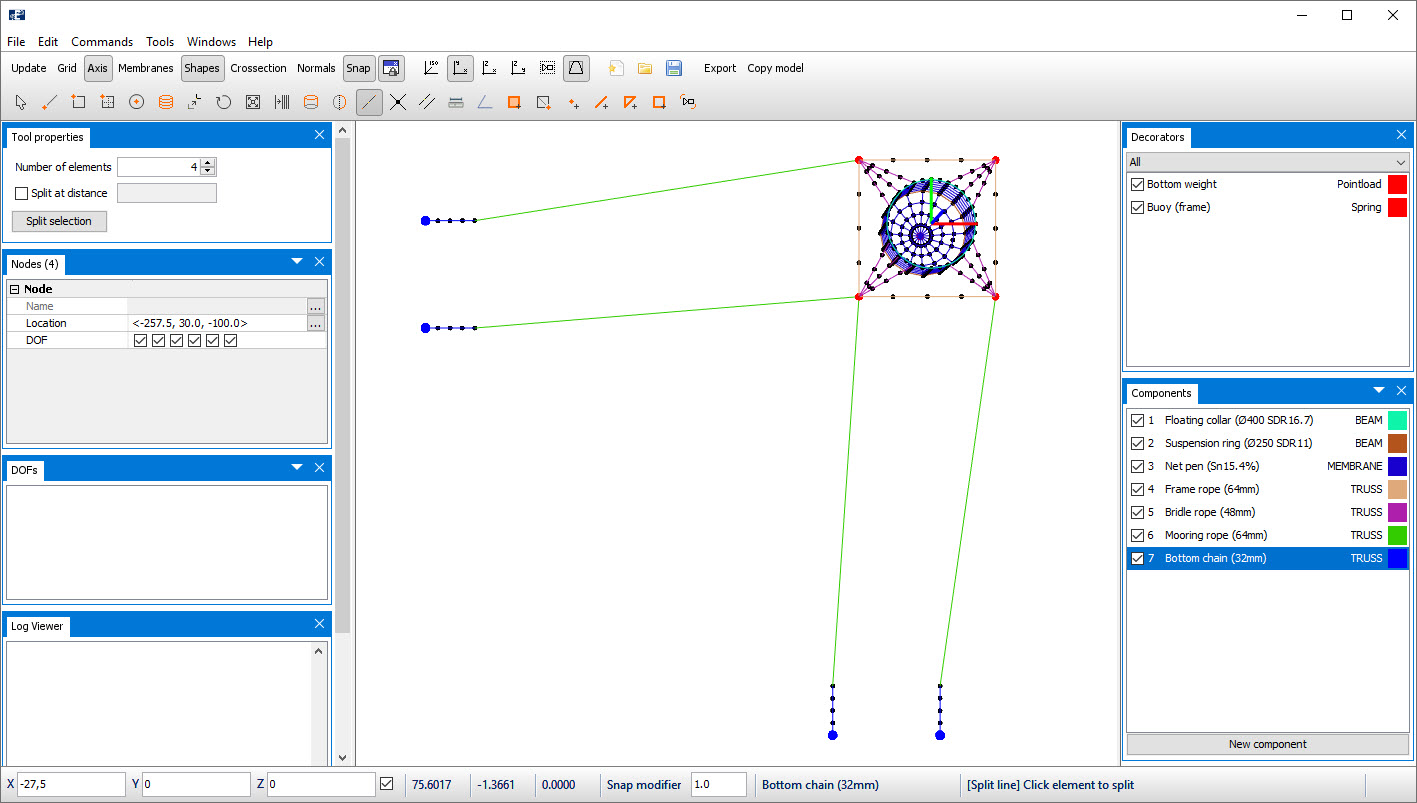Select the angle measurement tool
The height and width of the screenshot is (803, 1417).
coord(485,102)
